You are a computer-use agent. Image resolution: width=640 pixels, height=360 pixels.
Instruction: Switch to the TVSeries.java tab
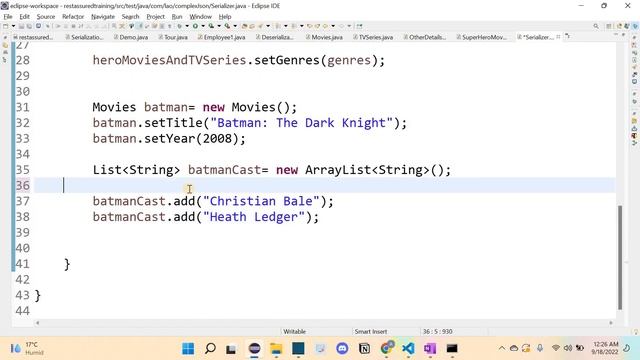point(373,37)
